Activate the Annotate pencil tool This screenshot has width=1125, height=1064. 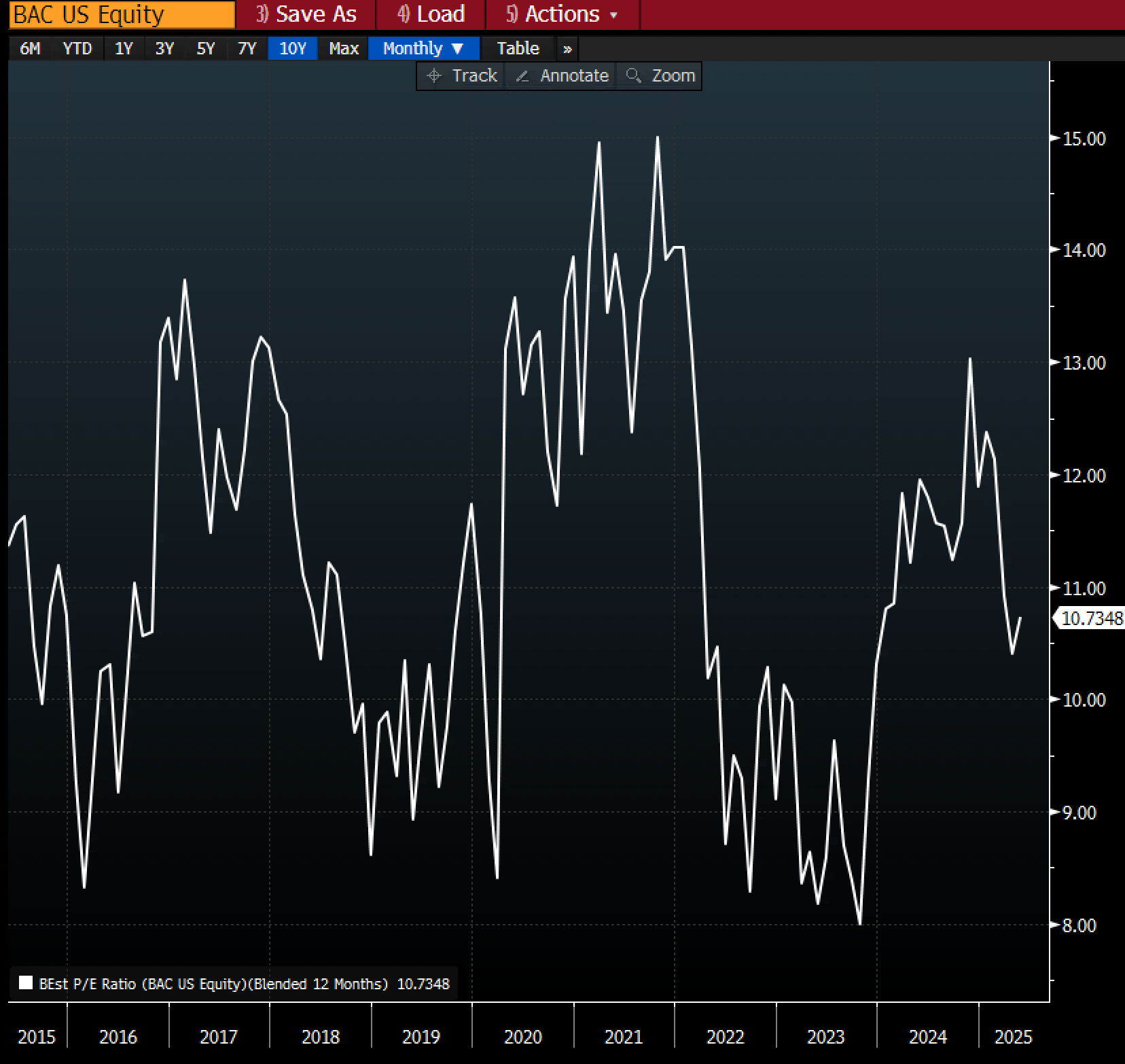[561, 75]
